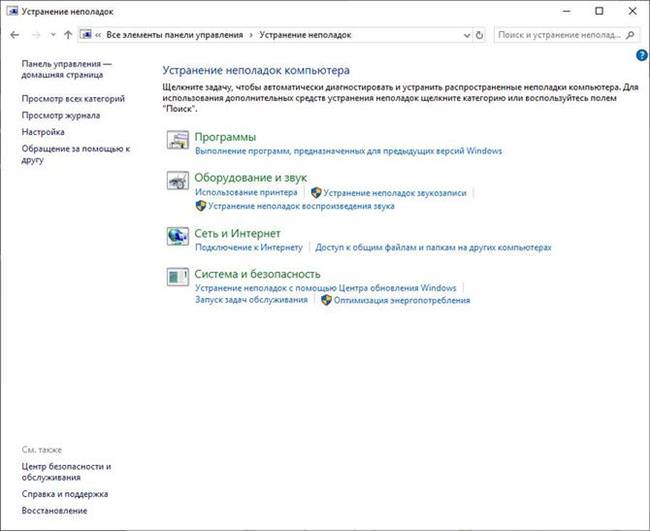Click the control panel icon in address bar
The image size is (650, 531).
click(86, 35)
